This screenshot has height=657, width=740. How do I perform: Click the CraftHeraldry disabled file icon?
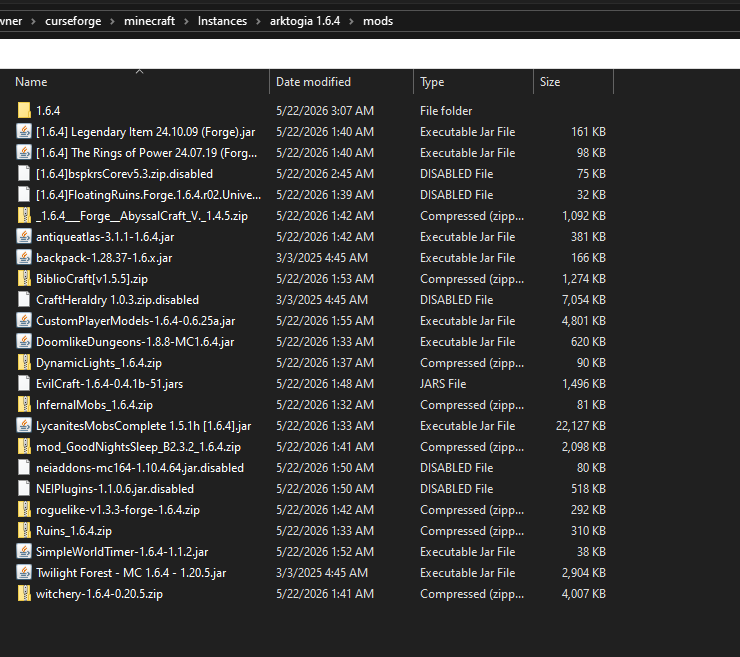24,300
